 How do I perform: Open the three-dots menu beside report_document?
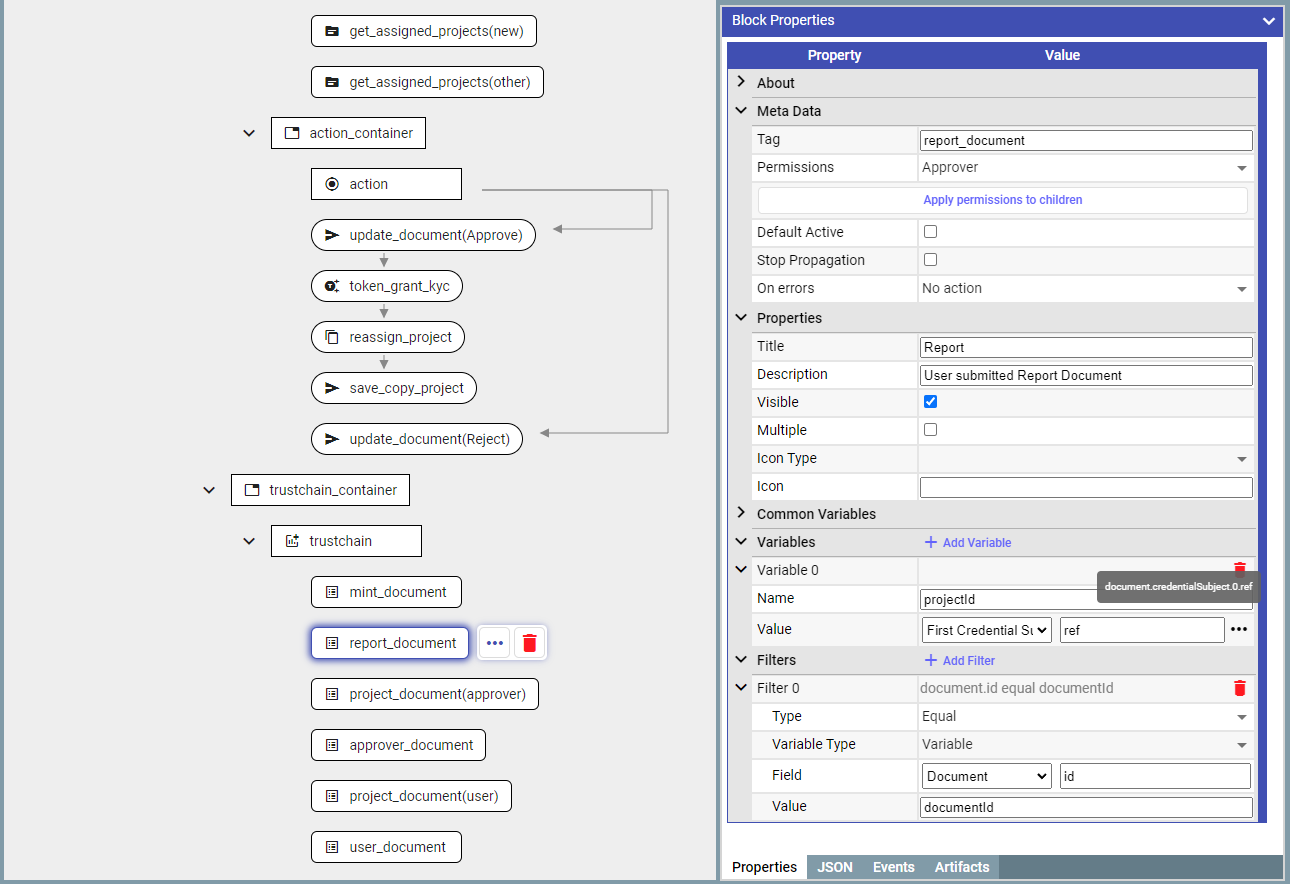(494, 643)
